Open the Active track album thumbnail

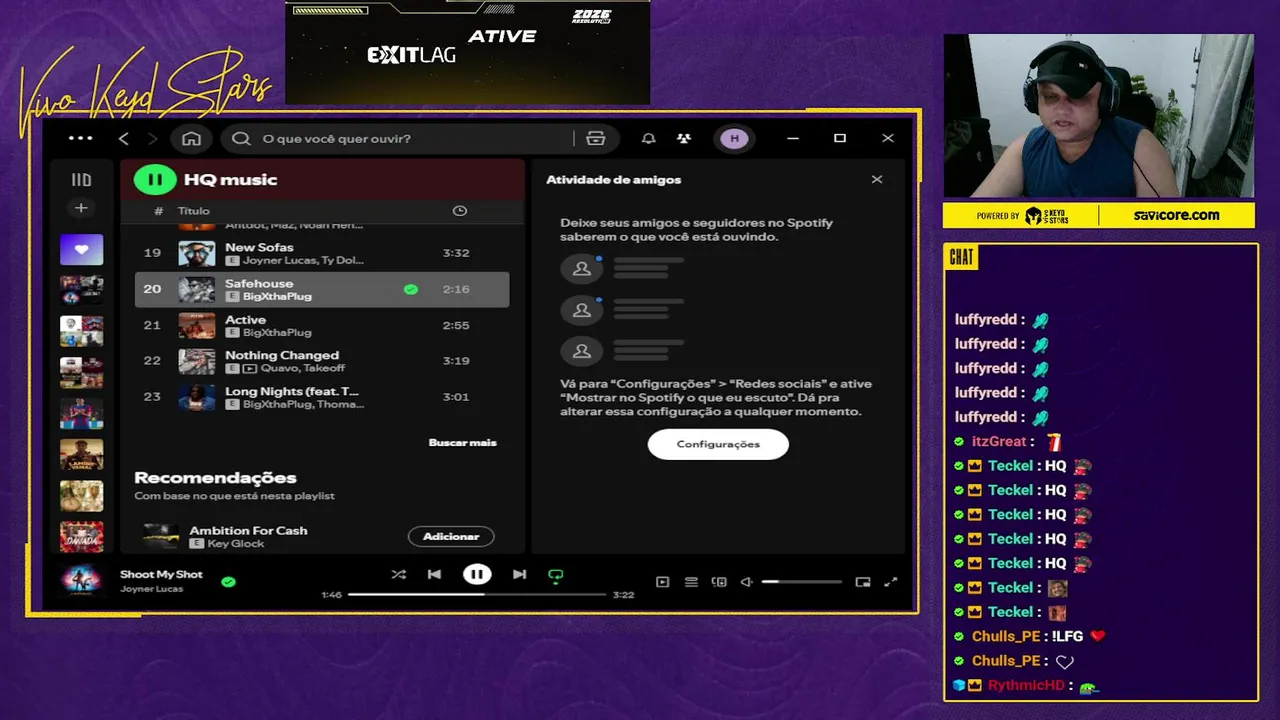click(197, 325)
